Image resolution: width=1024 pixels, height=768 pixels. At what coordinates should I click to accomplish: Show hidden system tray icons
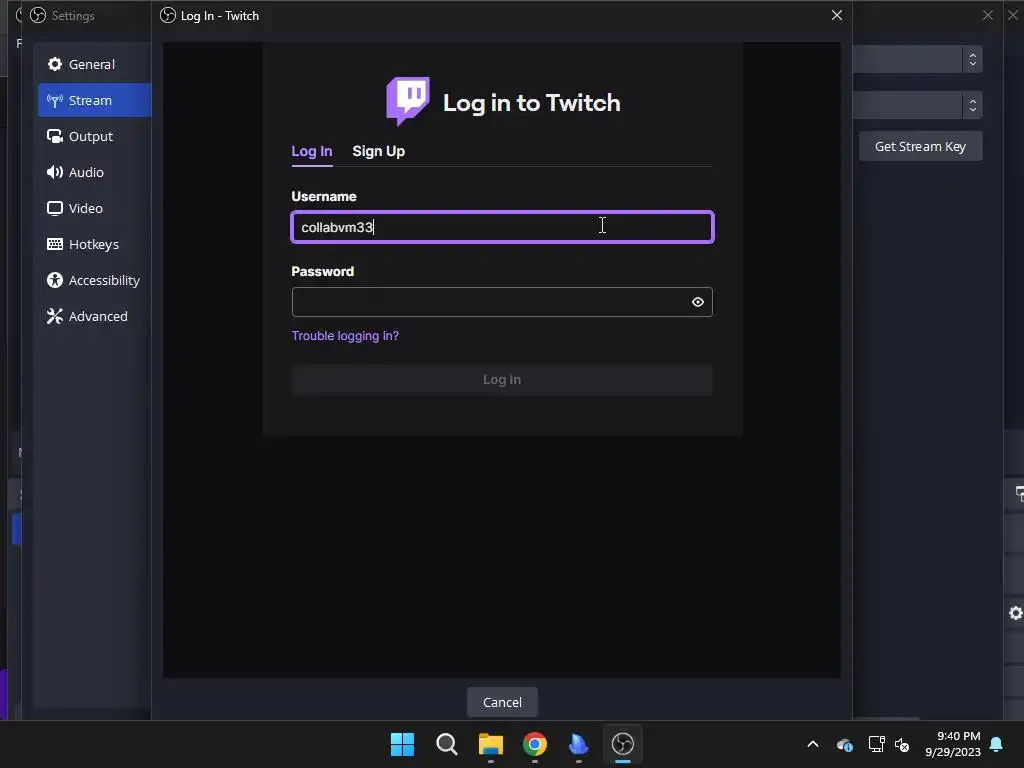[x=813, y=744]
